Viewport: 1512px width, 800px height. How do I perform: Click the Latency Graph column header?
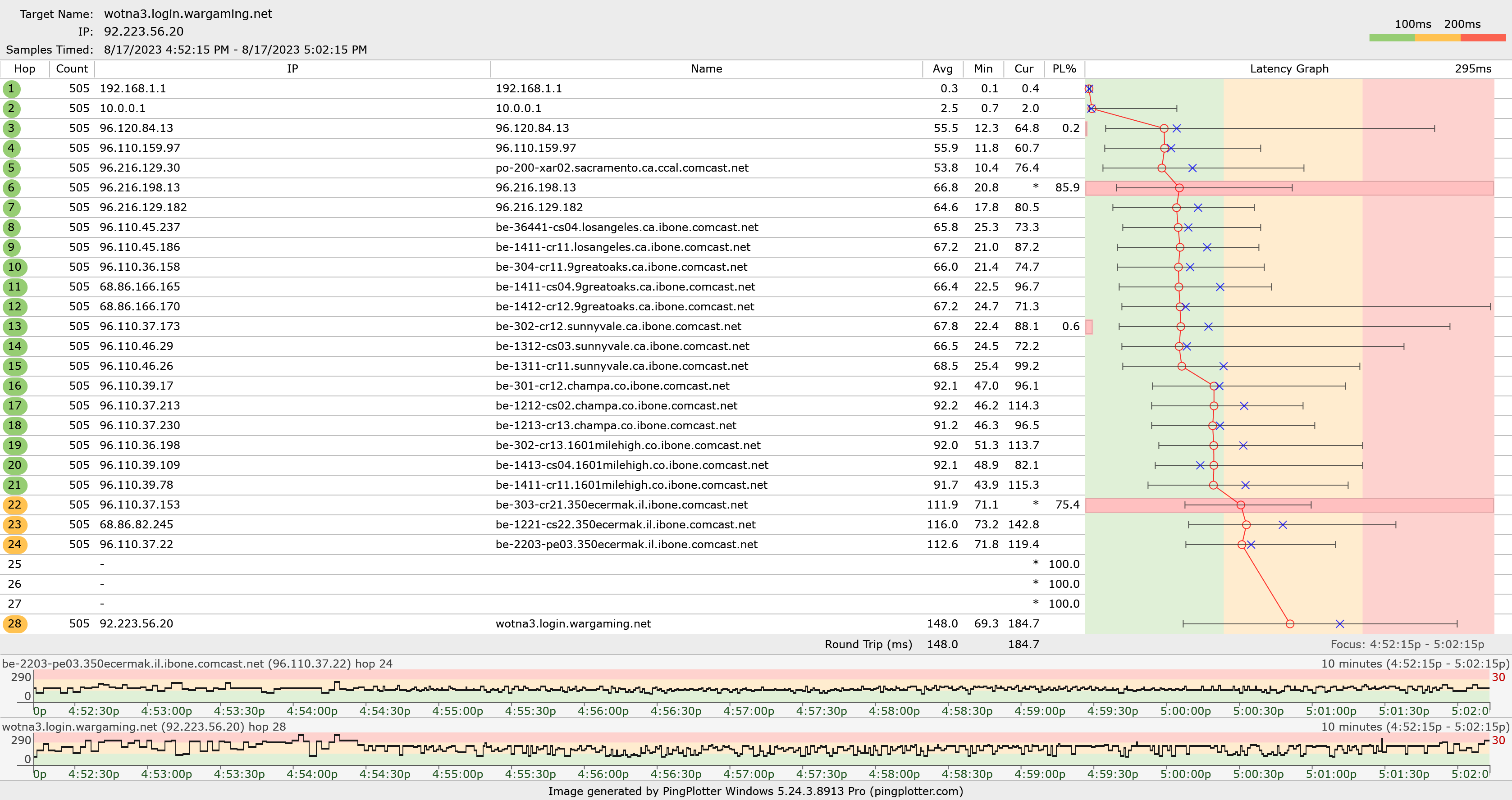pyautogui.click(x=1289, y=68)
